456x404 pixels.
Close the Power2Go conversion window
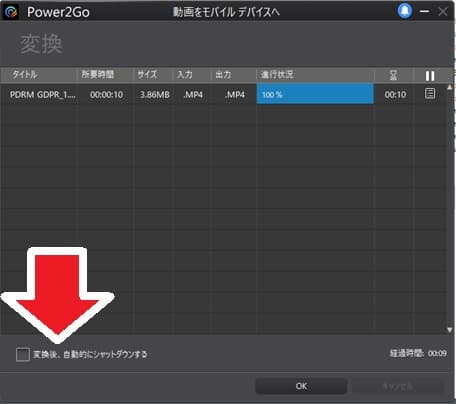pyautogui.click(x=443, y=12)
